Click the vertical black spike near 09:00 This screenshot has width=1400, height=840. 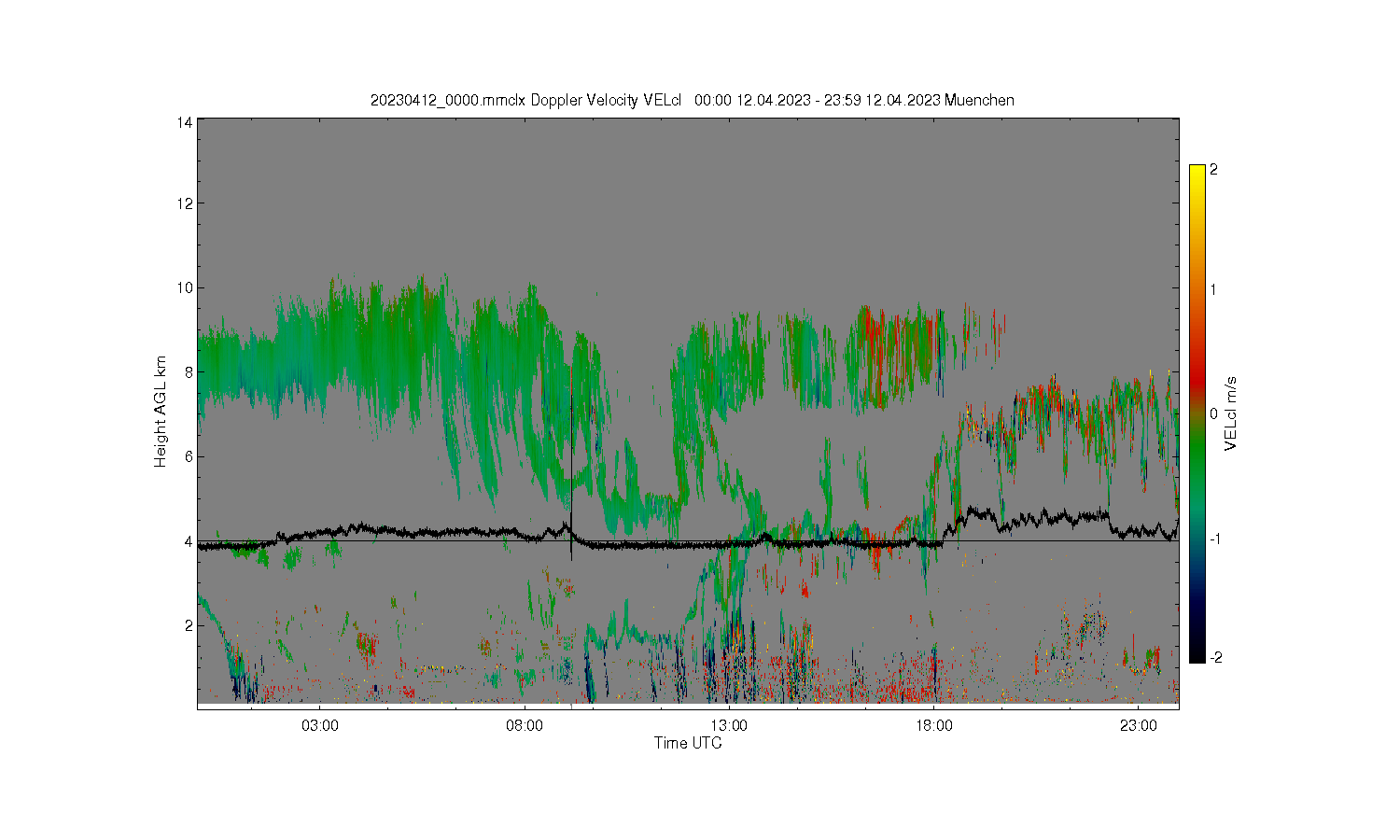[571, 462]
